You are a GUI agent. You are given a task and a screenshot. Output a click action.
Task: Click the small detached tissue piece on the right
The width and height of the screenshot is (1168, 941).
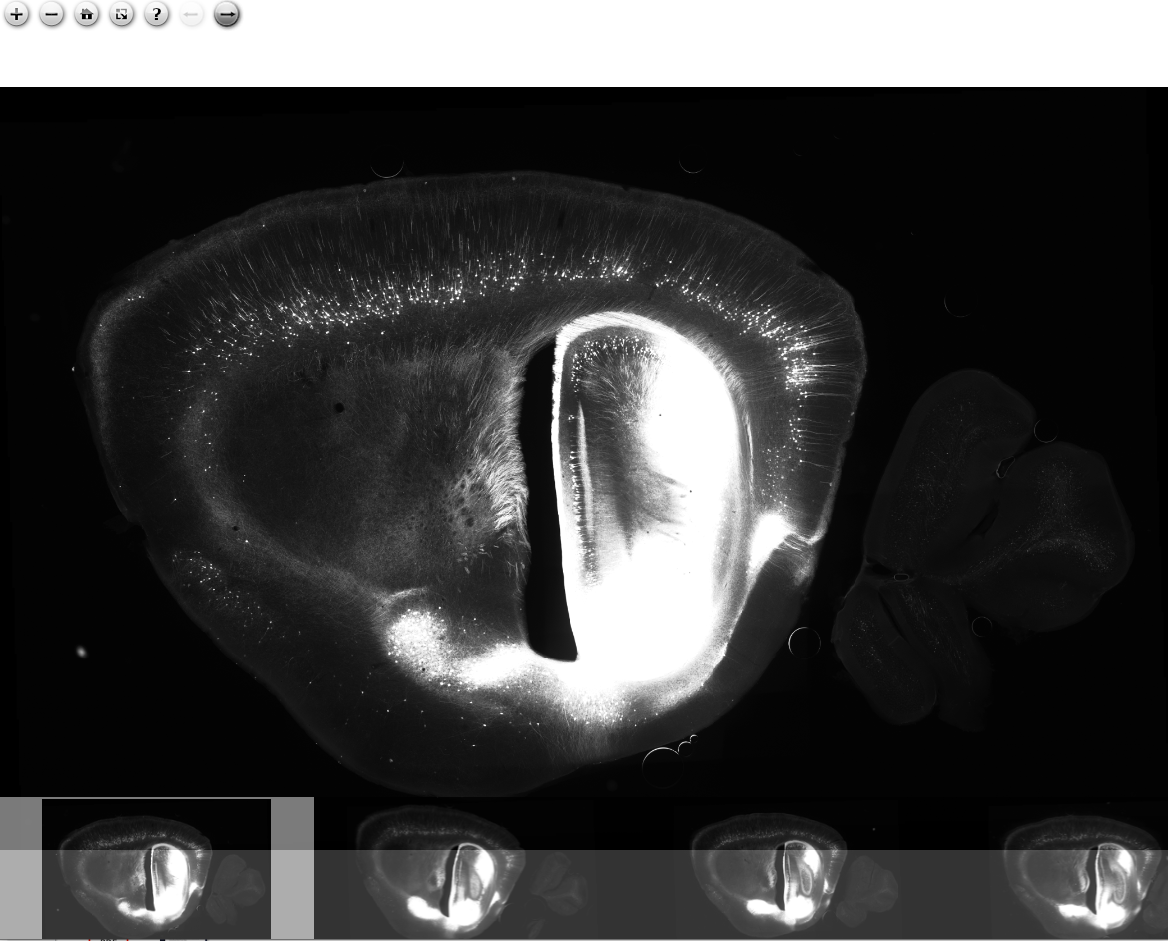(x=980, y=540)
